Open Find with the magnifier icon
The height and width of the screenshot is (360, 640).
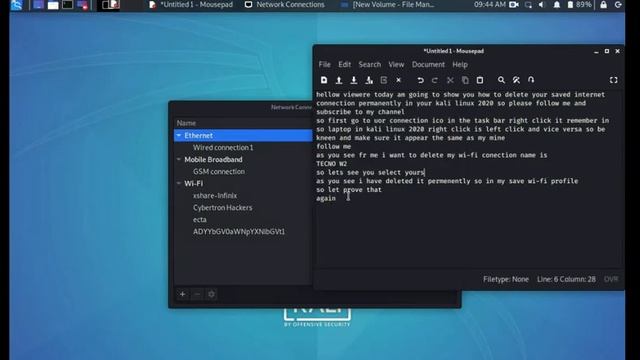(x=501, y=80)
